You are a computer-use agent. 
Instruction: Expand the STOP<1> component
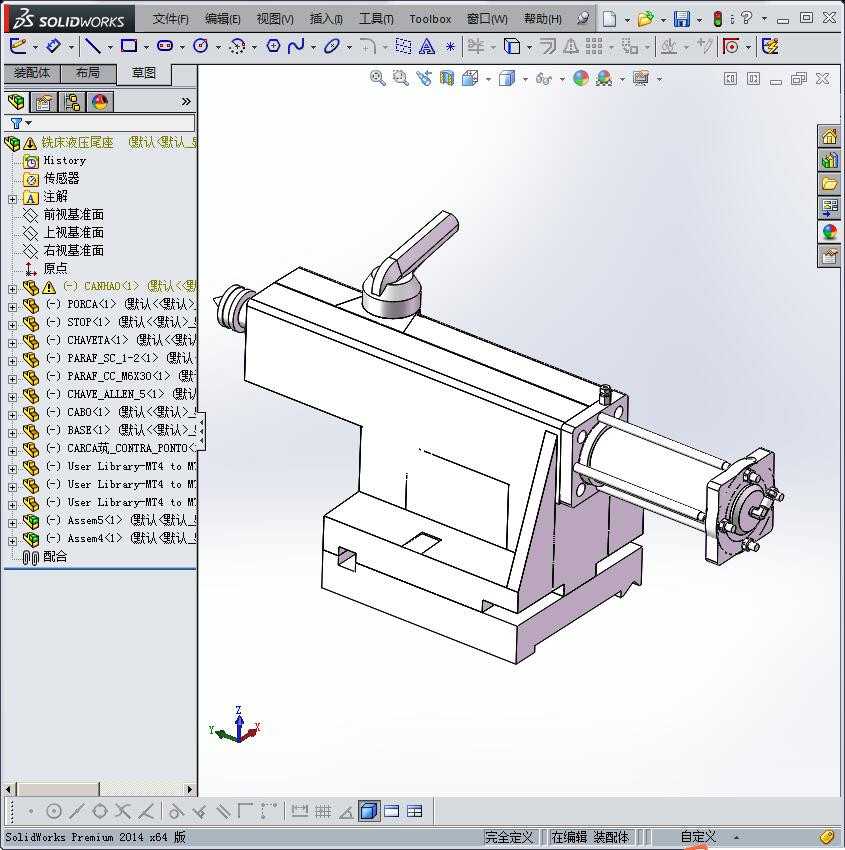point(12,325)
